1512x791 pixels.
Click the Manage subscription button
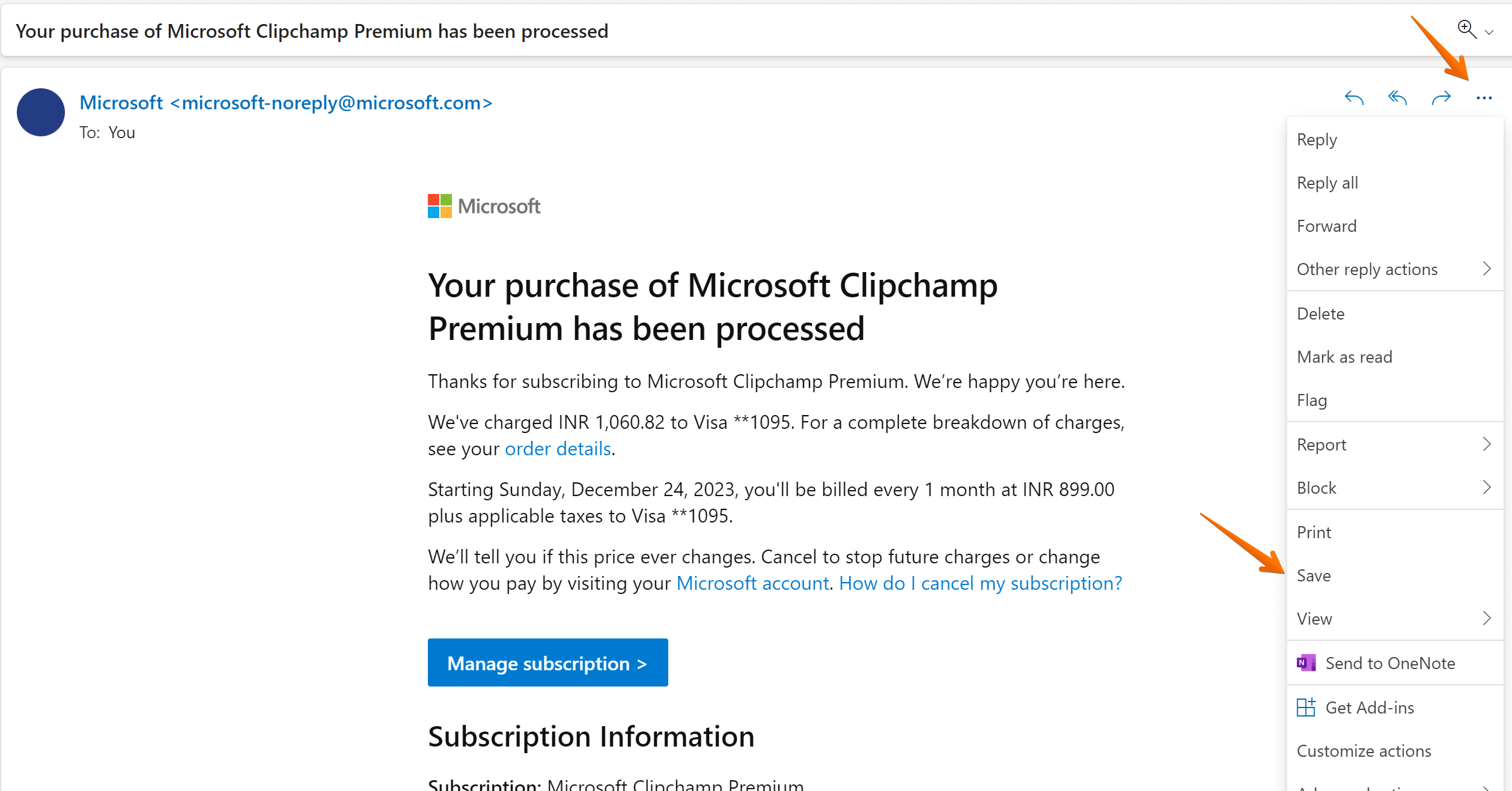pos(548,662)
